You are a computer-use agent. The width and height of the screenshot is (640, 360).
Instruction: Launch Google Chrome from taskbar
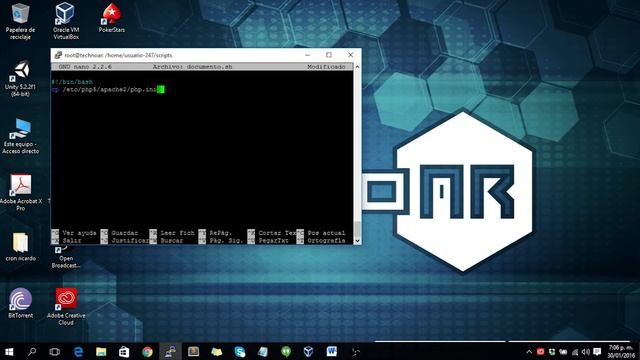147,351
